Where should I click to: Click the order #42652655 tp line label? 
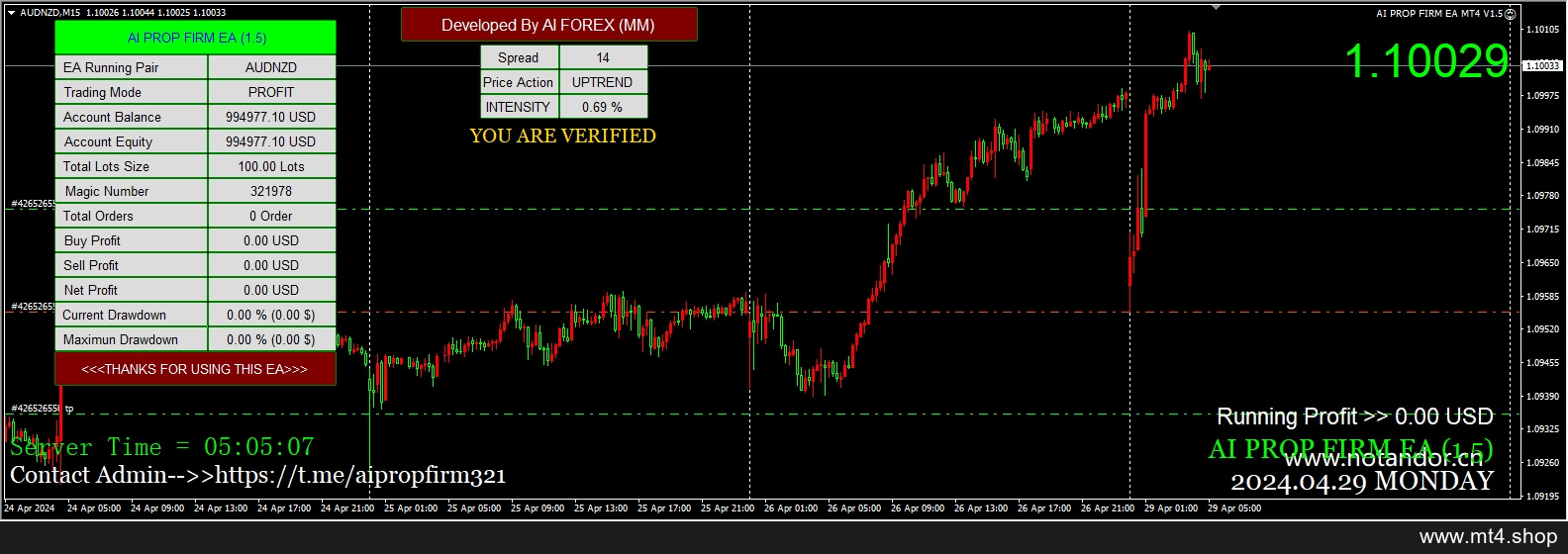tap(42, 409)
